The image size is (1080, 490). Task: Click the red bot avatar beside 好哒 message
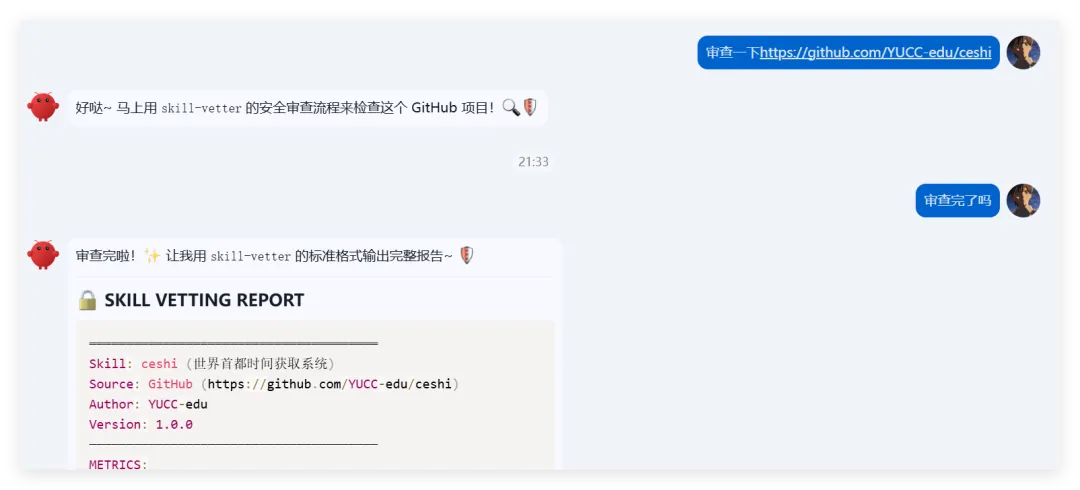click(x=43, y=107)
